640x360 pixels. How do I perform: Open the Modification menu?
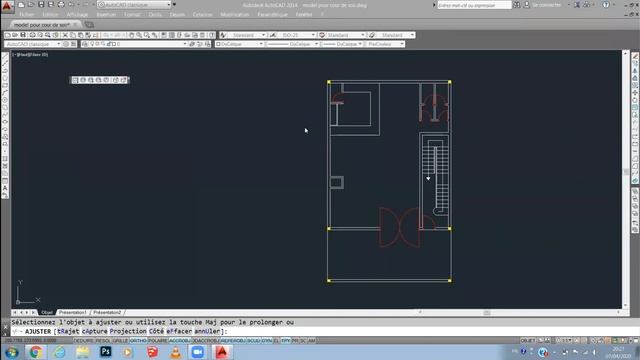(235, 14)
